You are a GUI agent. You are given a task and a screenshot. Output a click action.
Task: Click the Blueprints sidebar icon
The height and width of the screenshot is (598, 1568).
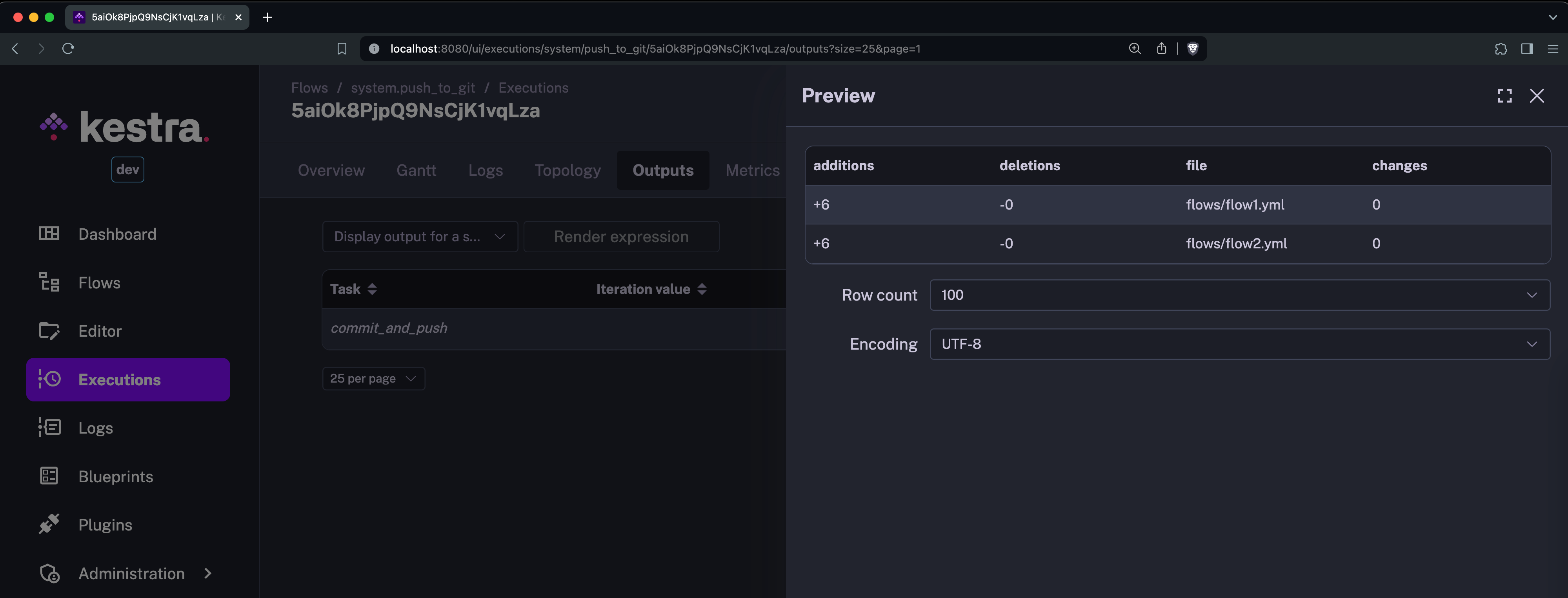coord(49,476)
